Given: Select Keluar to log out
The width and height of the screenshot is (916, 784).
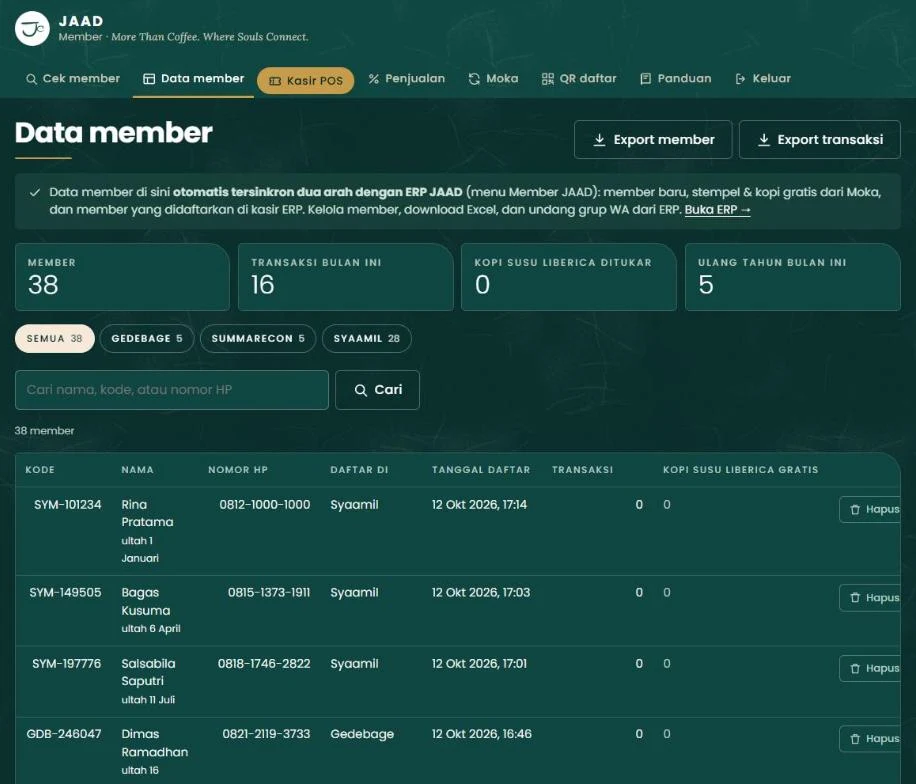Looking at the screenshot, I should pos(763,79).
